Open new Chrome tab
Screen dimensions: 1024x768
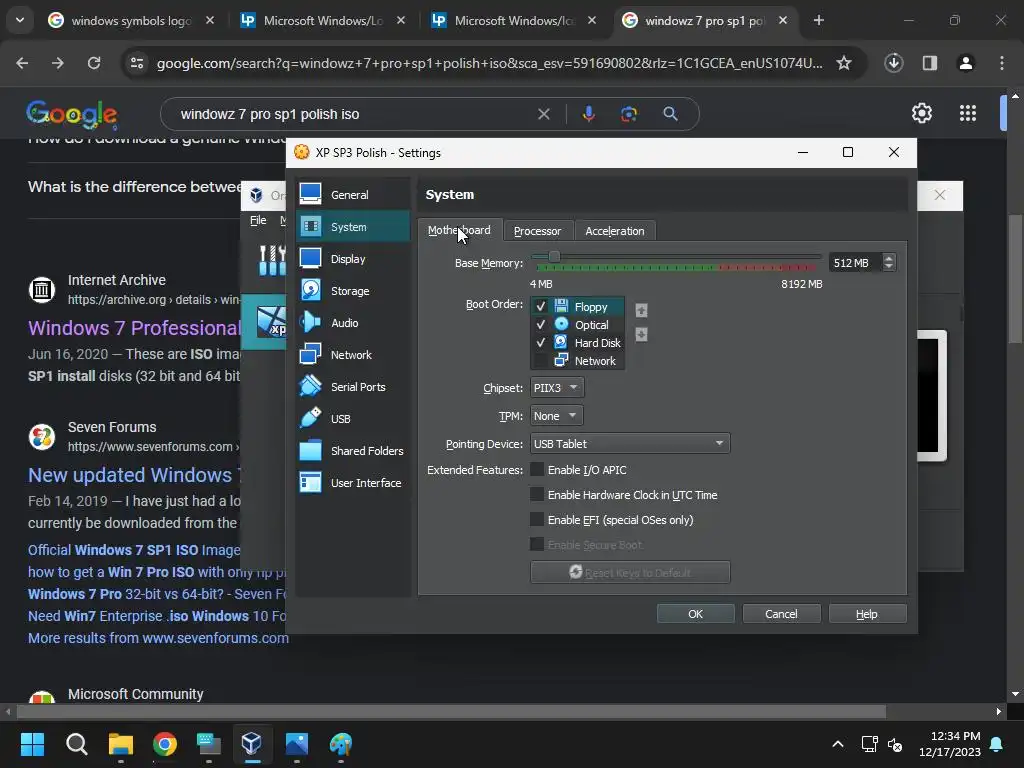click(x=818, y=20)
